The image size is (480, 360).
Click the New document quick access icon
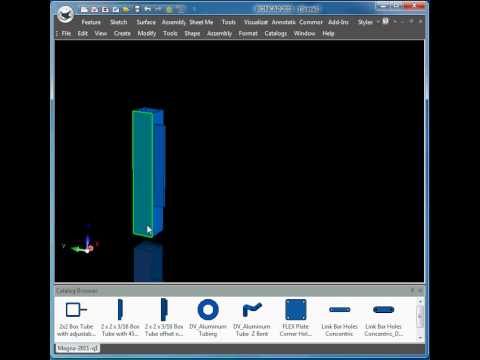click(84, 10)
